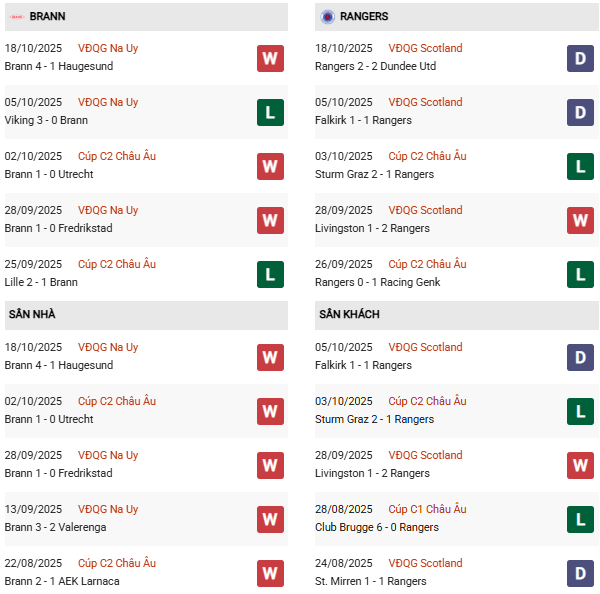Open the Cúp C1 Châu Âu league link

[x=427, y=509]
